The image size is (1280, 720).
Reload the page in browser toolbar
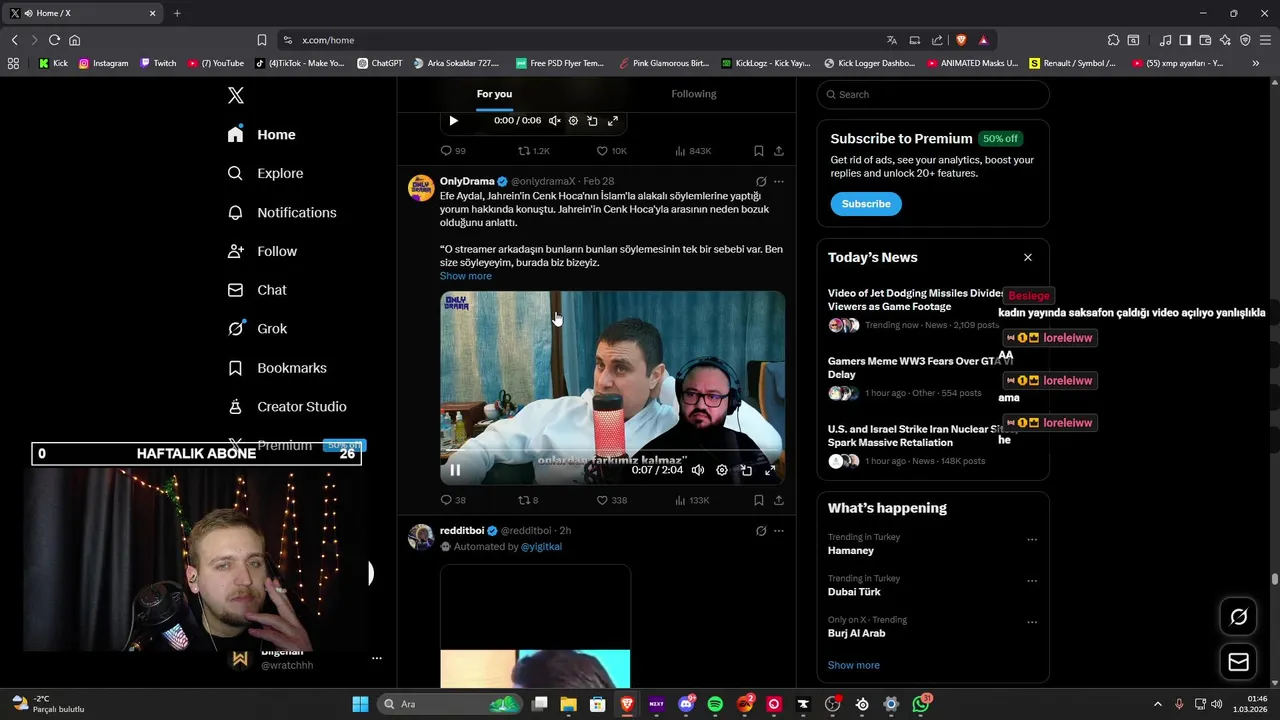click(54, 40)
